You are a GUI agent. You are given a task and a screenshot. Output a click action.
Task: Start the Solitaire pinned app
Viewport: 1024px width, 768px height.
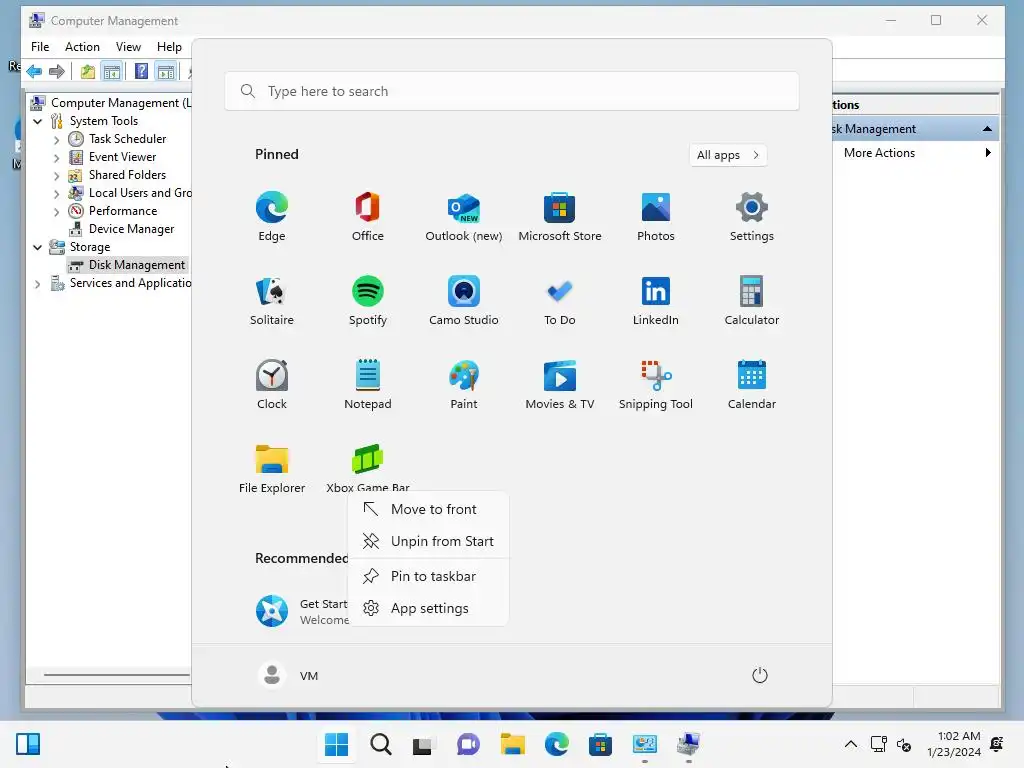pos(272,301)
